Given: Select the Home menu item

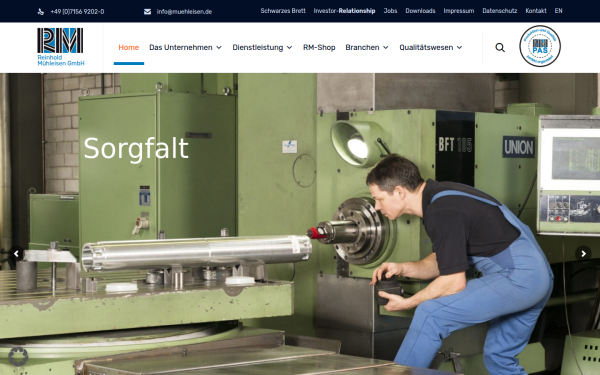Looking at the screenshot, I should coord(129,47).
